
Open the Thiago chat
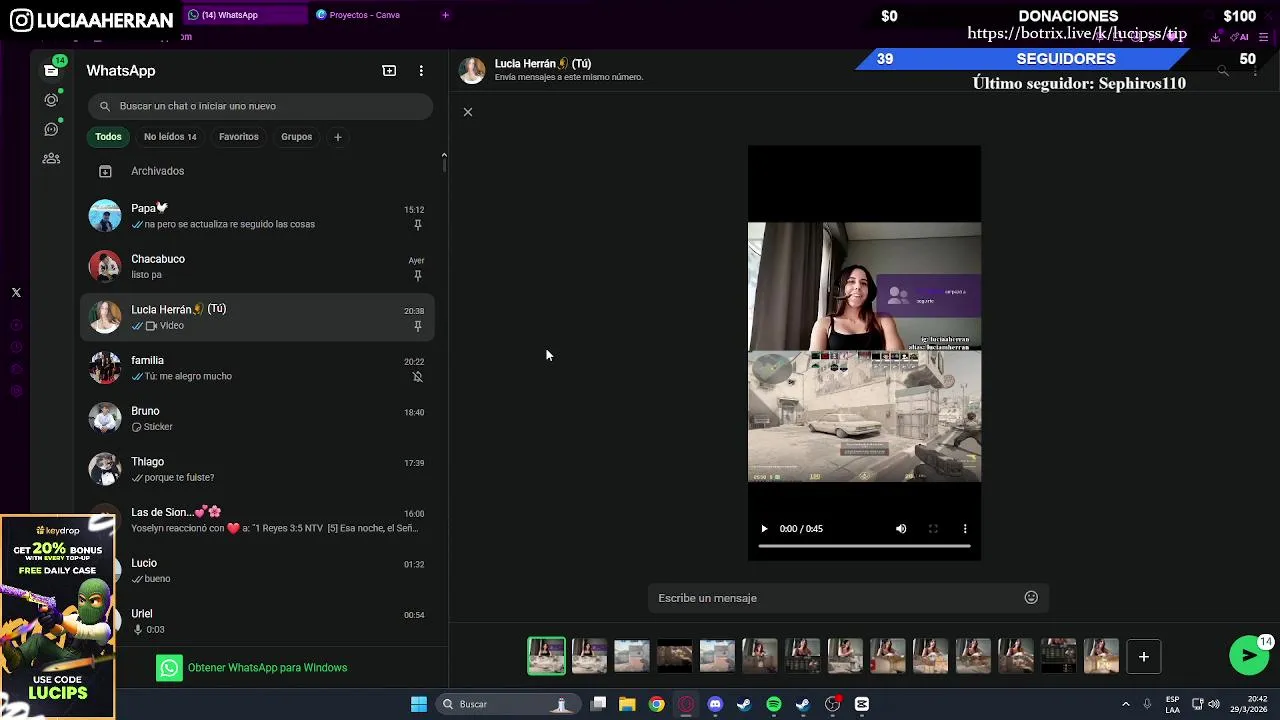click(x=257, y=469)
